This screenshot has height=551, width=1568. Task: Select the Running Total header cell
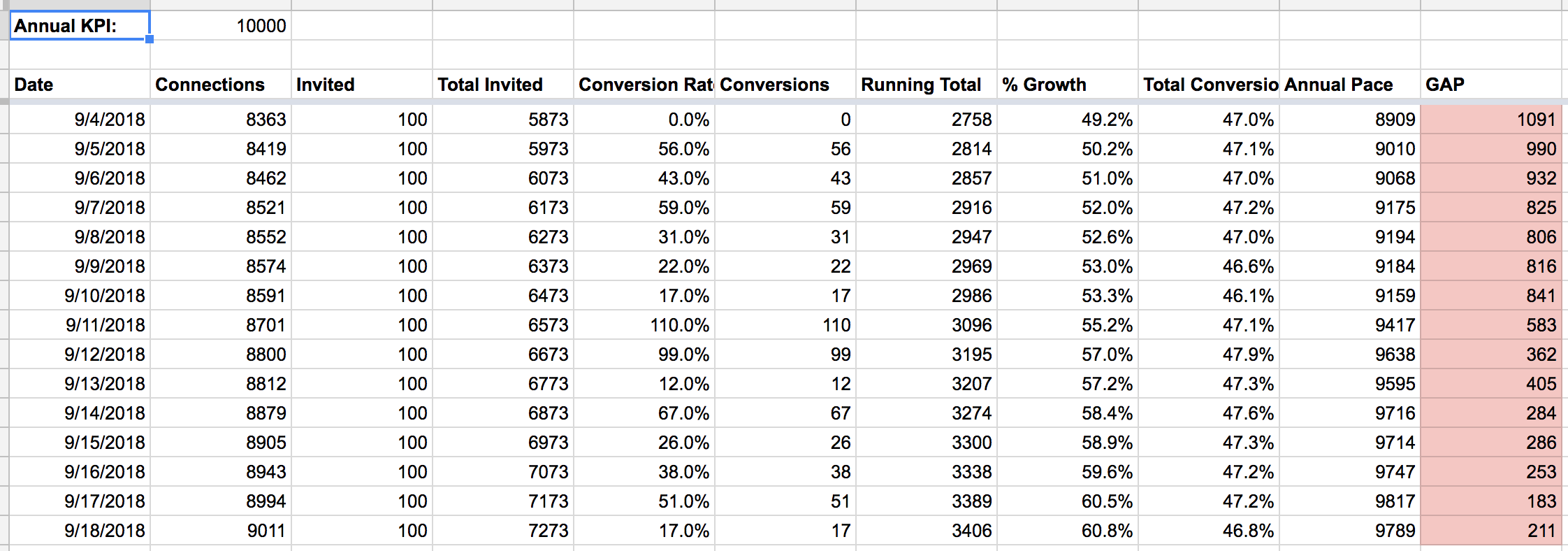point(927,84)
